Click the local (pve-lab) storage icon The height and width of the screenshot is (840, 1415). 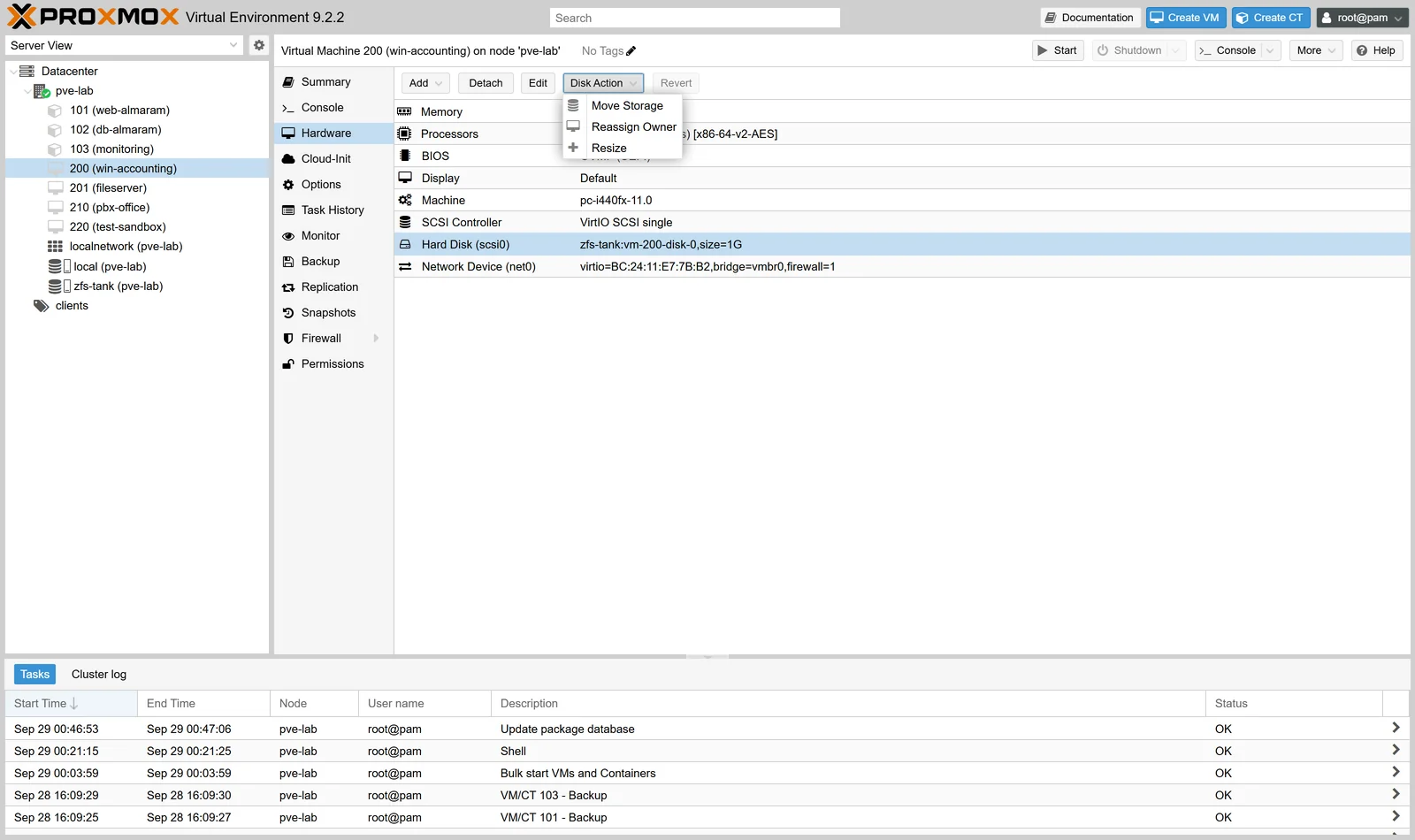pos(59,266)
